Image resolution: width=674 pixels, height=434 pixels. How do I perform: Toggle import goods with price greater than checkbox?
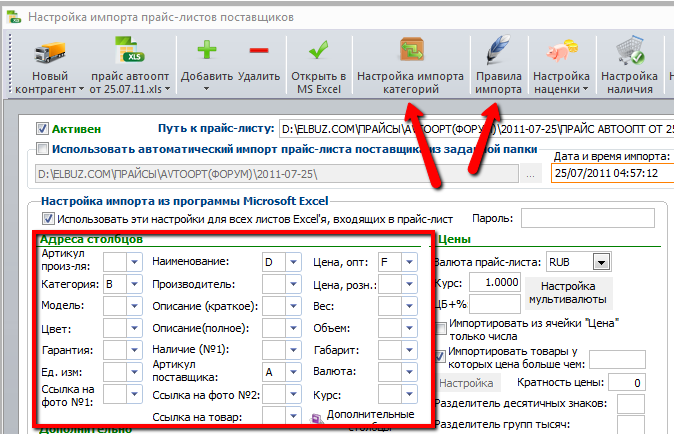pos(441,356)
